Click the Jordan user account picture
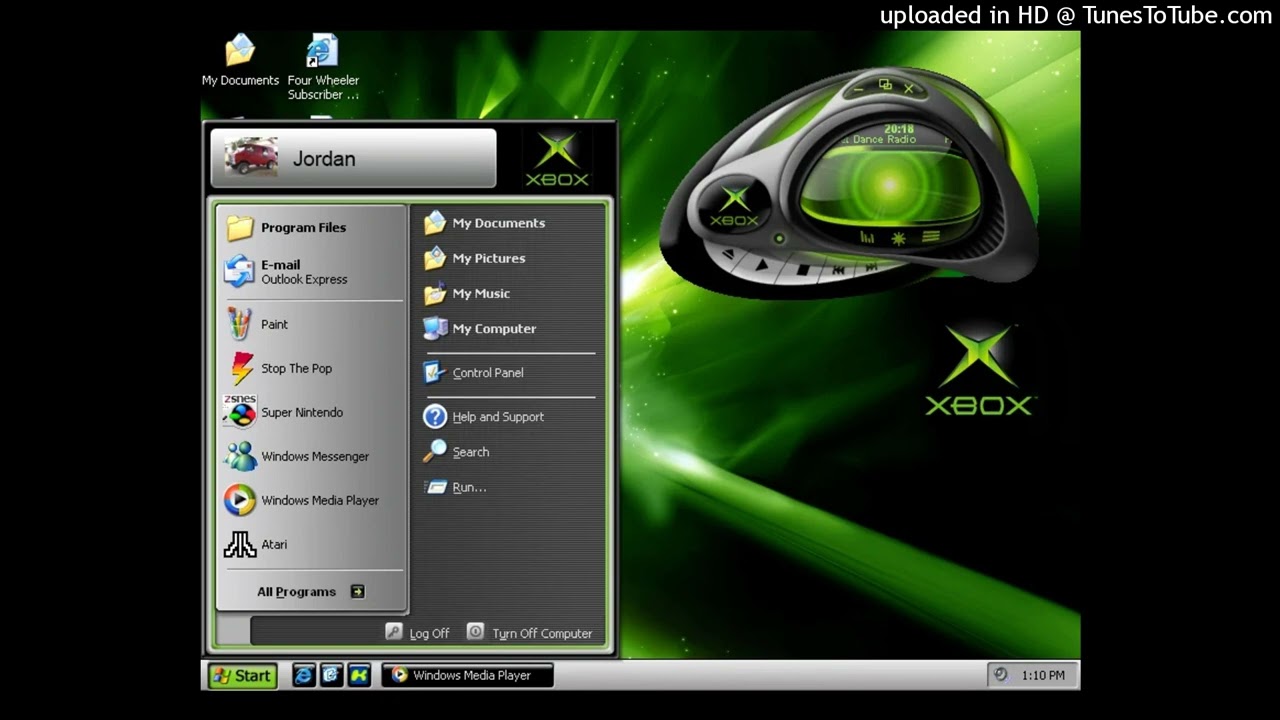 (251, 157)
